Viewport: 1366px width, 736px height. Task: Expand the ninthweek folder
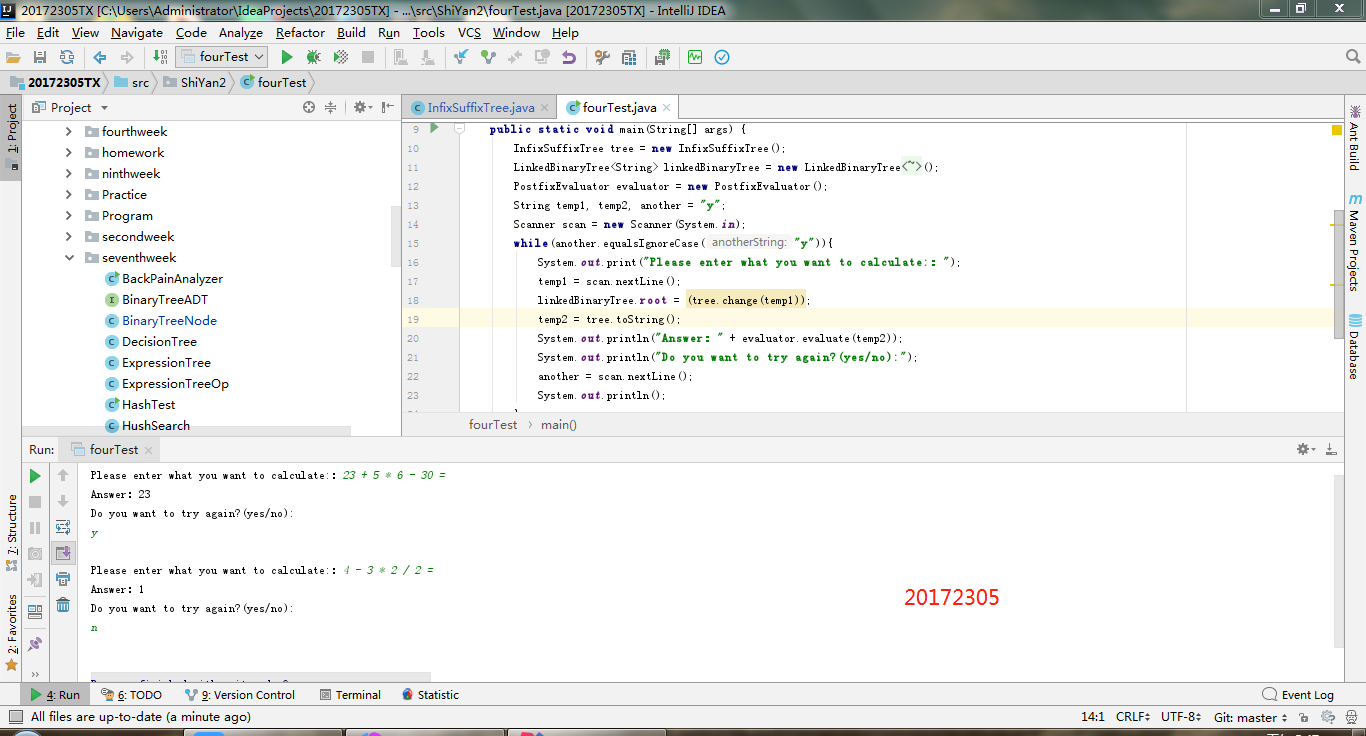click(x=69, y=173)
